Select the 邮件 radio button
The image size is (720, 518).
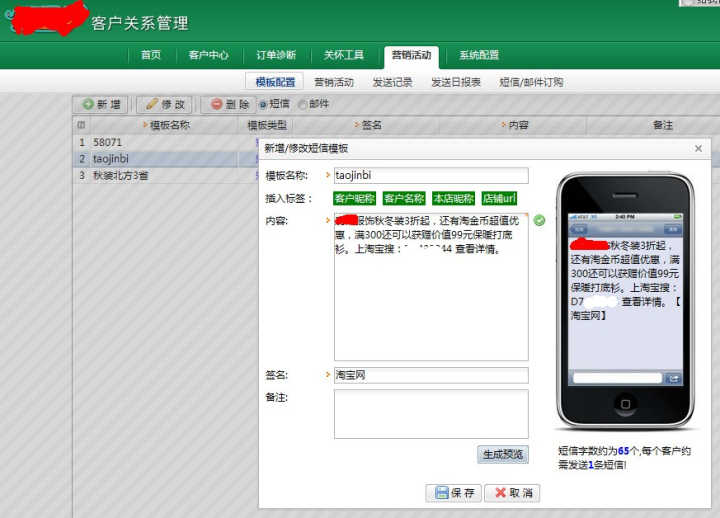coord(302,104)
